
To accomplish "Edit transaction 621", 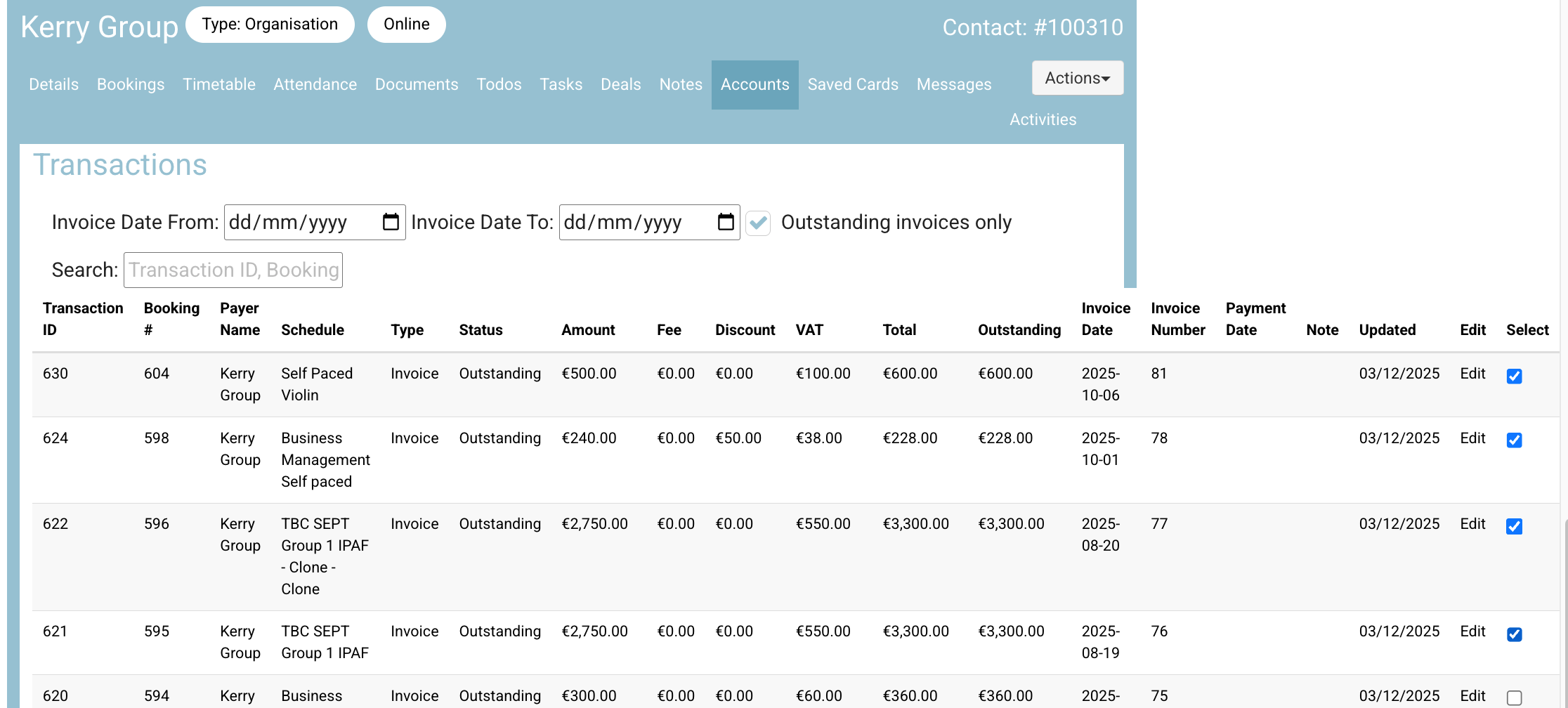I will (x=1472, y=631).
